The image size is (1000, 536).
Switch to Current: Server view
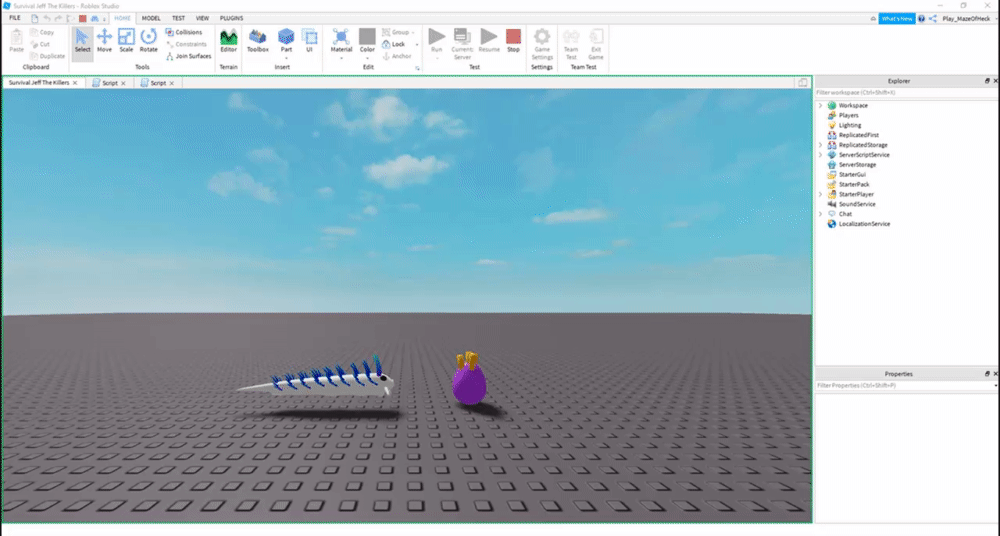coord(462,43)
